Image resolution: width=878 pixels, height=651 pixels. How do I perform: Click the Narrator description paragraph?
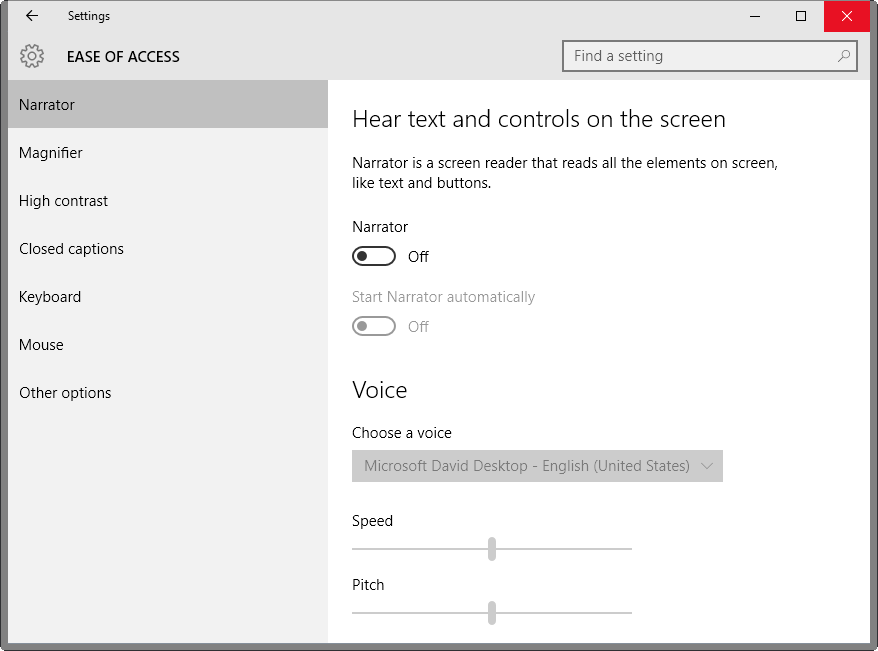click(565, 173)
